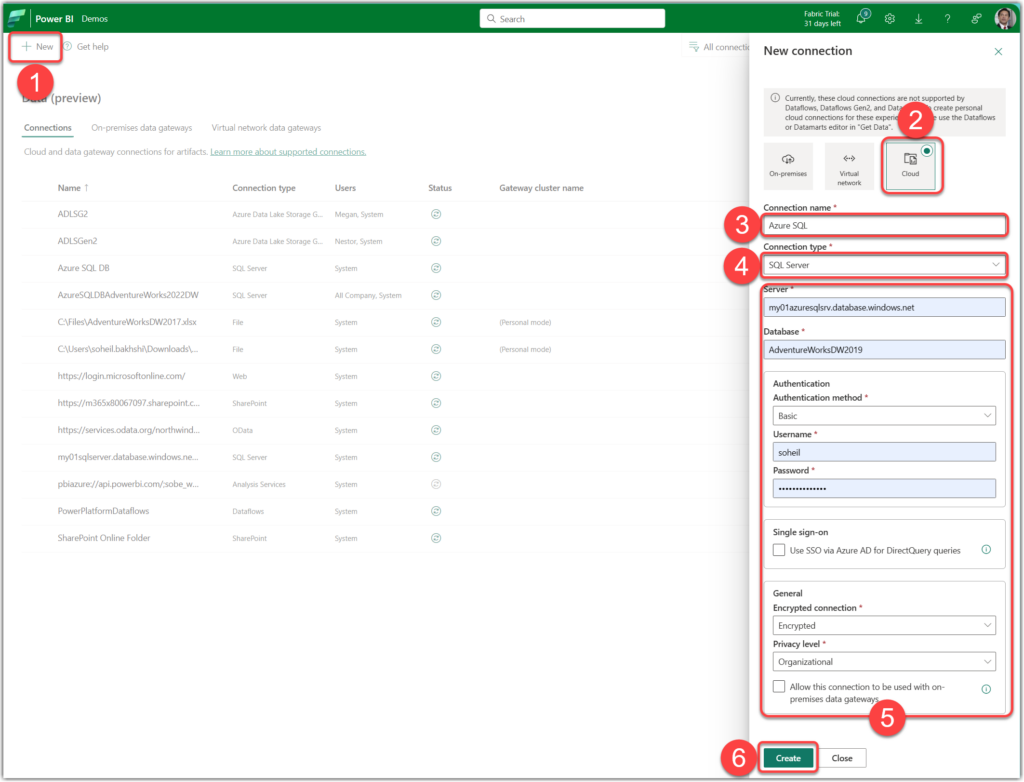Screen dimensions: 1024x782
Task: Select the On-premises connection option
Action: (x=788, y=166)
